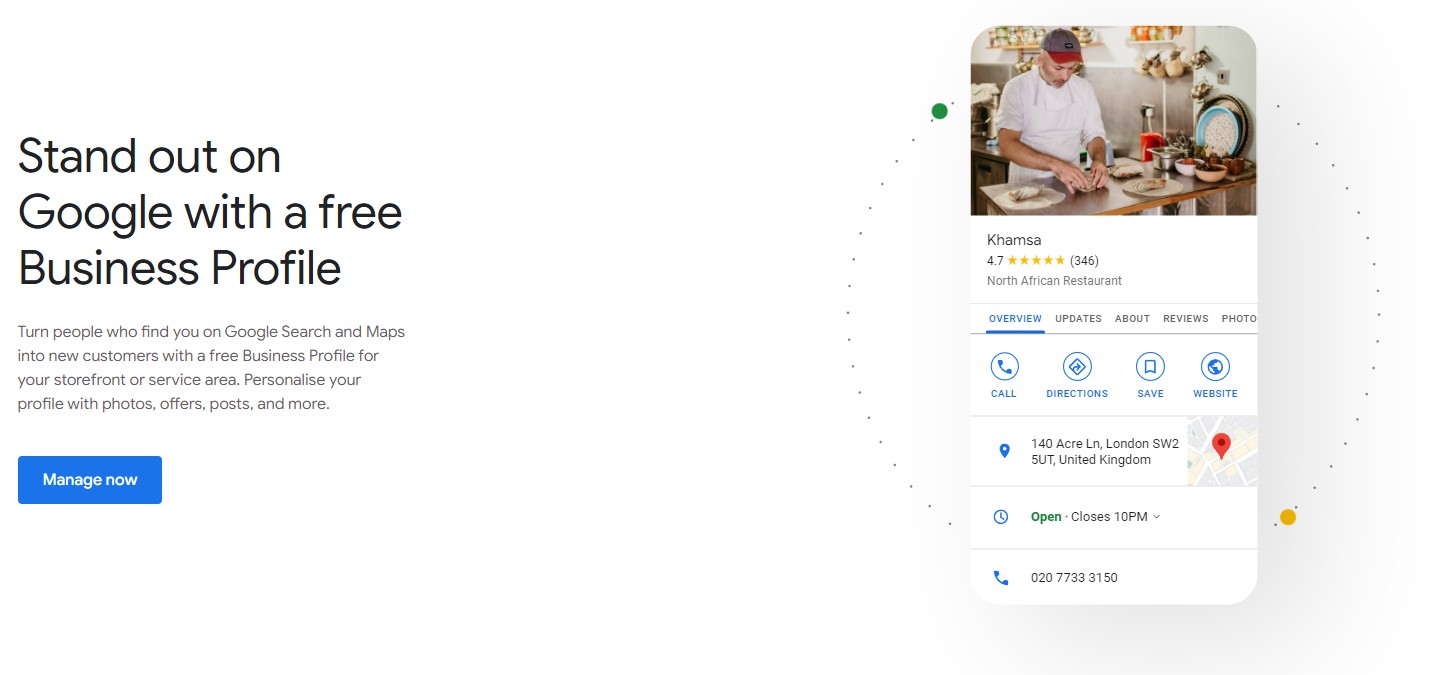Image resolution: width=1439 pixels, height=675 pixels.
Task: Switch to the Updates tab
Action: pos(1078,319)
